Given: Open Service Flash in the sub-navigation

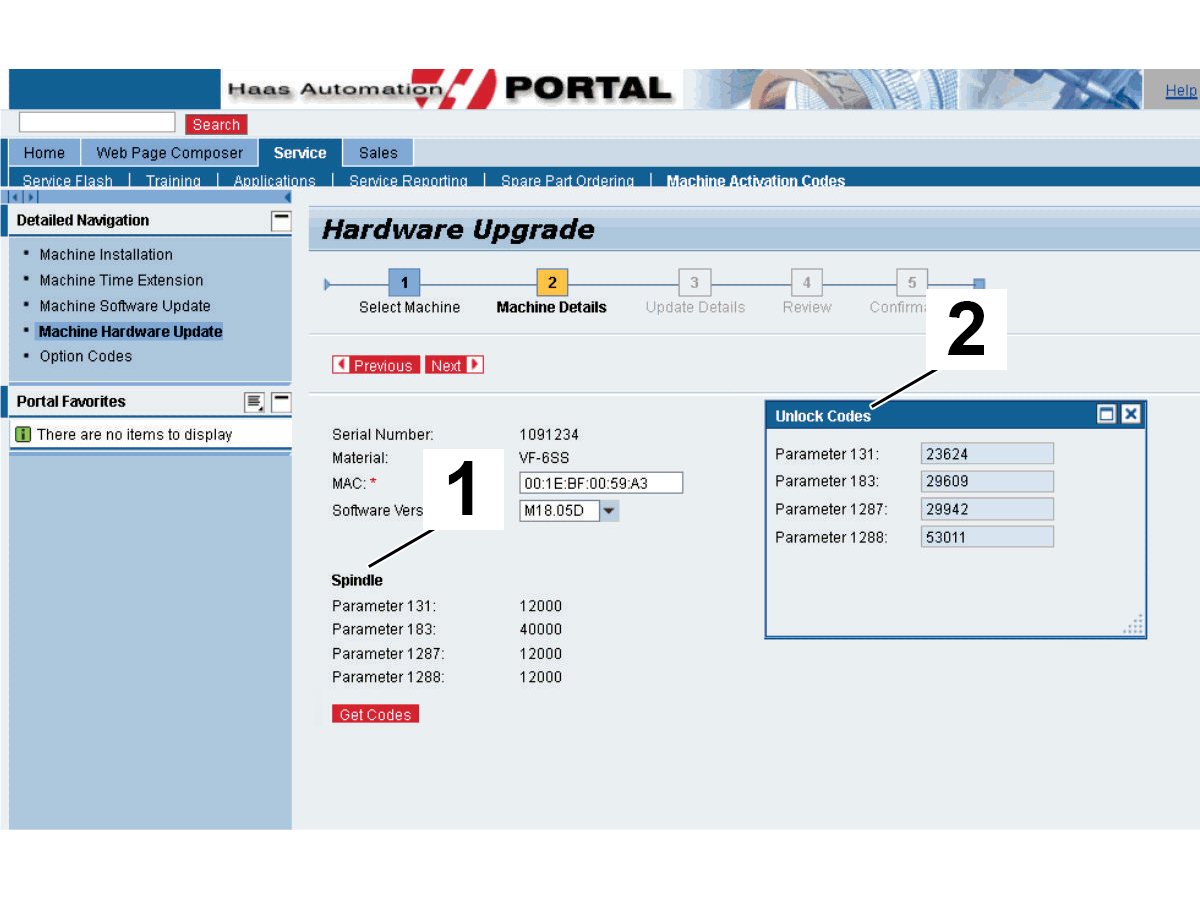Looking at the screenshot, I should (x=67, y=181).
